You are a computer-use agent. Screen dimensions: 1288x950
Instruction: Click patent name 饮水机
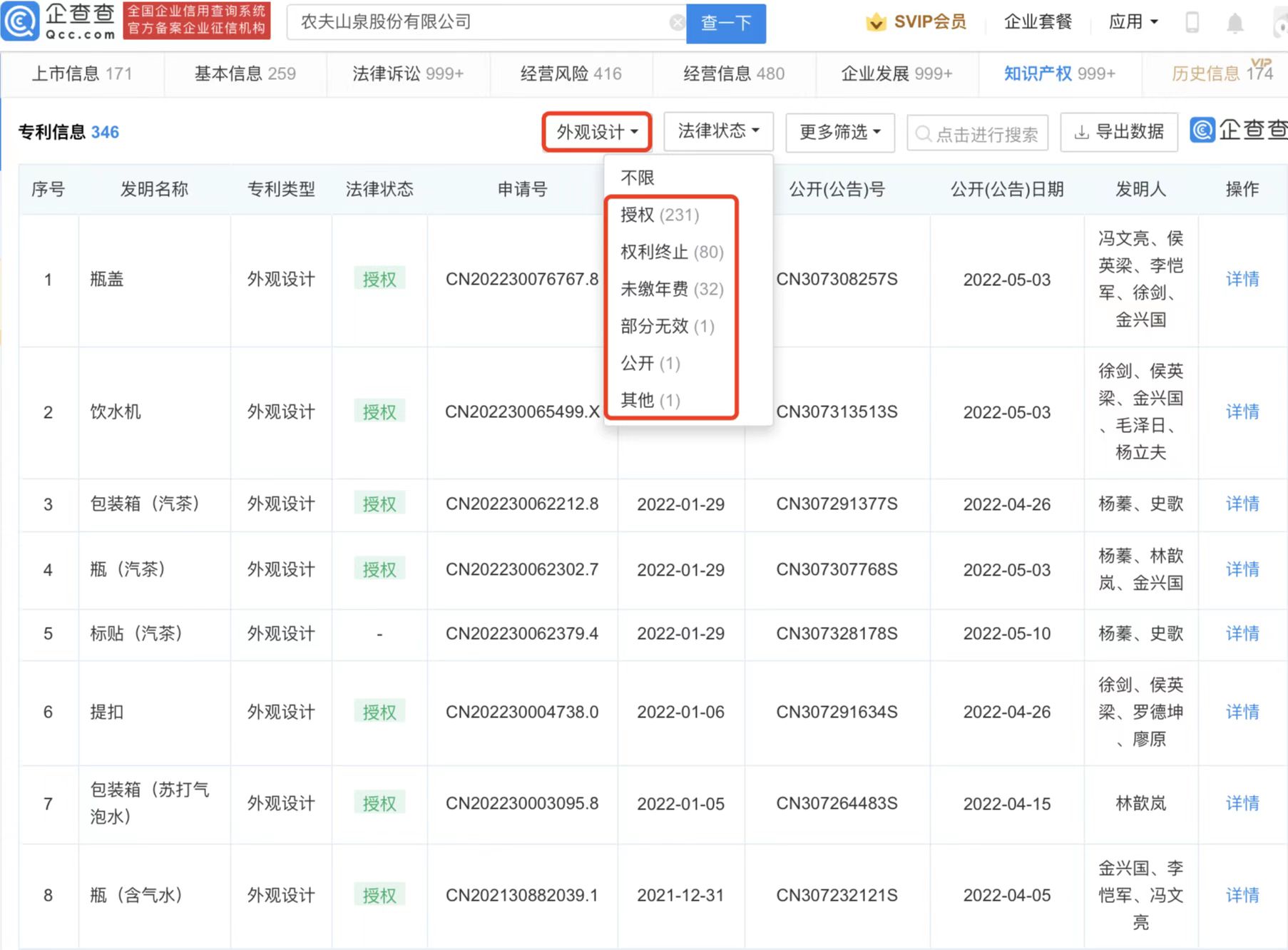(116, 412)
